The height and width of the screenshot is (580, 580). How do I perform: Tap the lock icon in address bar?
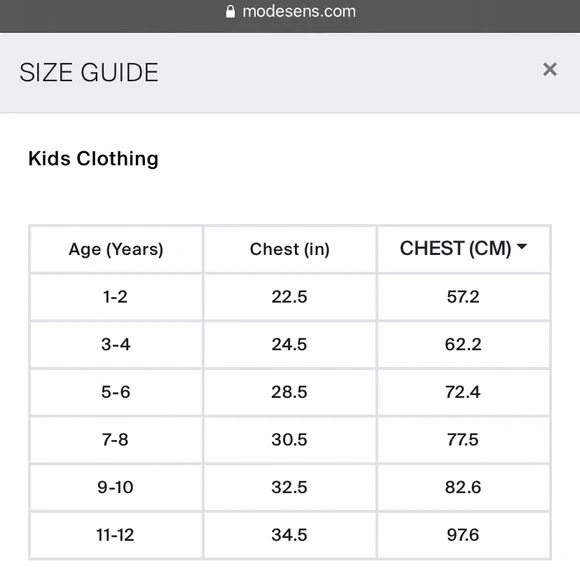pyautogui.click(x=230, y=11)
